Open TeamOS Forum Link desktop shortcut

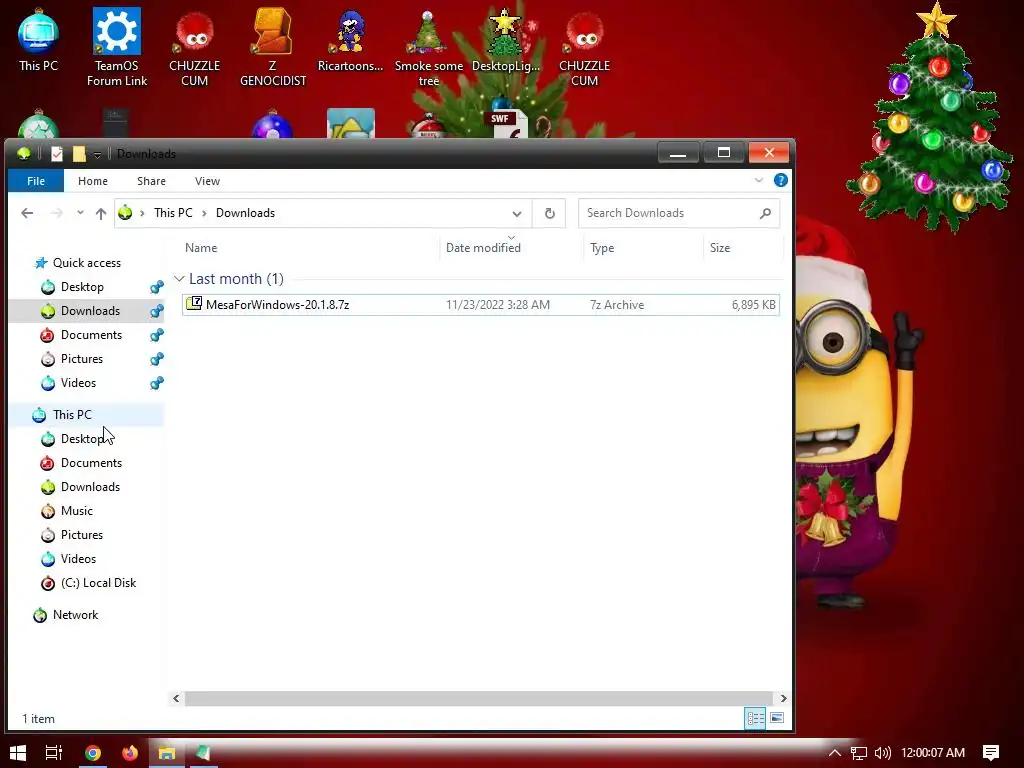point(117,47)
